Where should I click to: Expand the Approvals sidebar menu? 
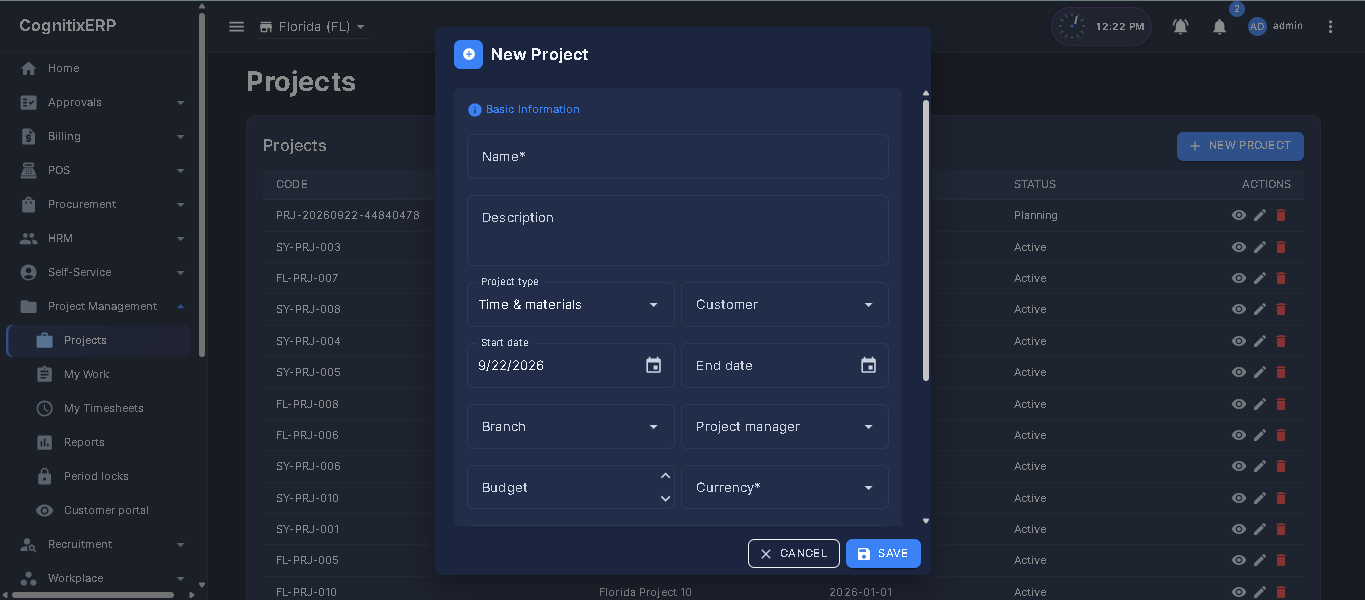coord(100,102)
